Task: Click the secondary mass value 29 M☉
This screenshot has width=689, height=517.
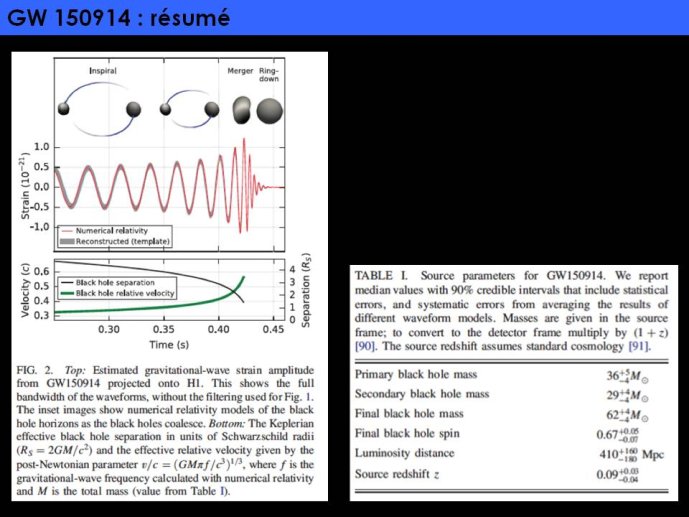Action: 627,396
